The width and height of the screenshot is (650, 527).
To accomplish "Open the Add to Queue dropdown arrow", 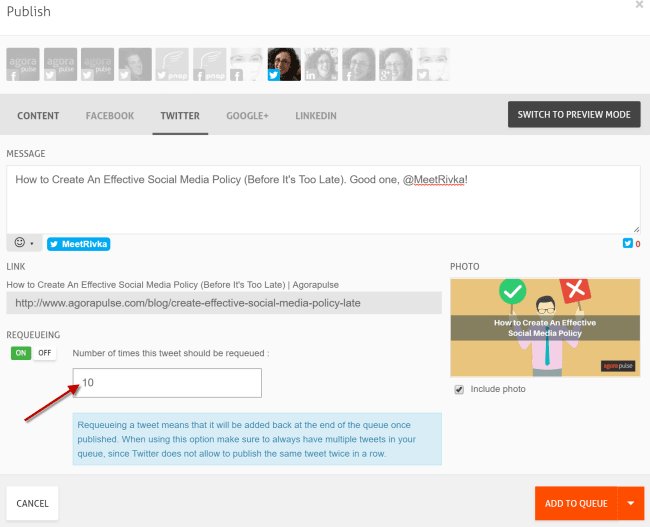I will click(631, 503).
